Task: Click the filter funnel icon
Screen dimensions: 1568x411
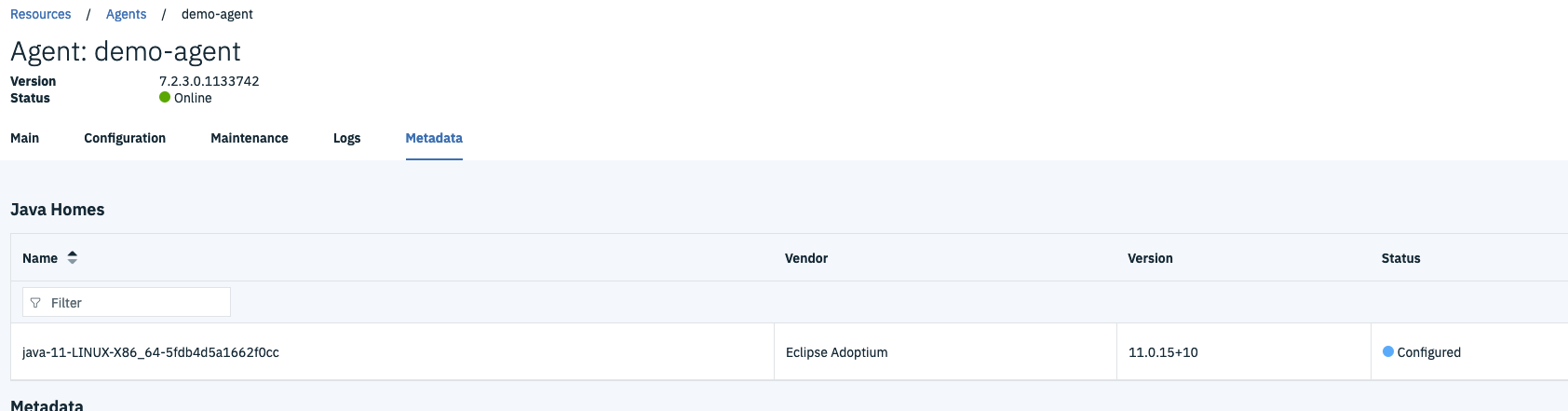Action: (x=35, y=303)
